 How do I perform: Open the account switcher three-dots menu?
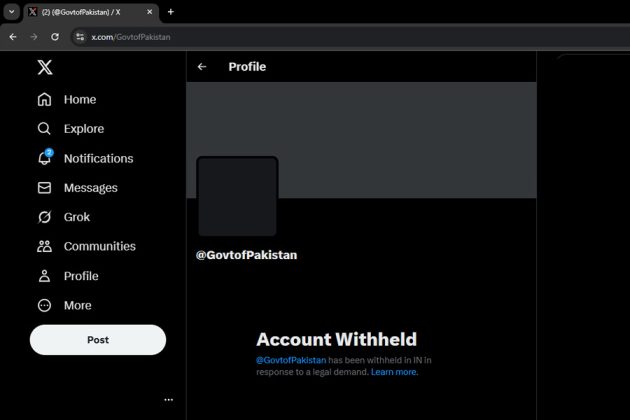168,400
